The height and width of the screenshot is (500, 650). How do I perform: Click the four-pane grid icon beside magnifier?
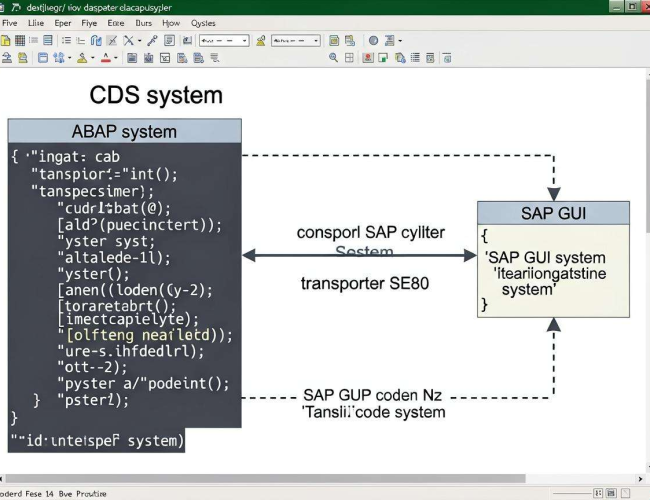(x=349, y=58)
